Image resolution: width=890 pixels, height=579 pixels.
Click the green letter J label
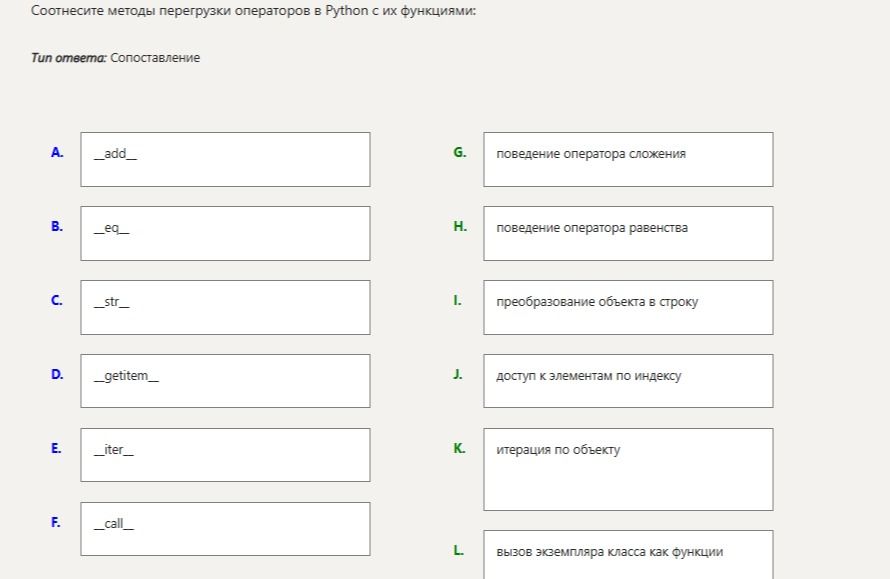(457, 374)
